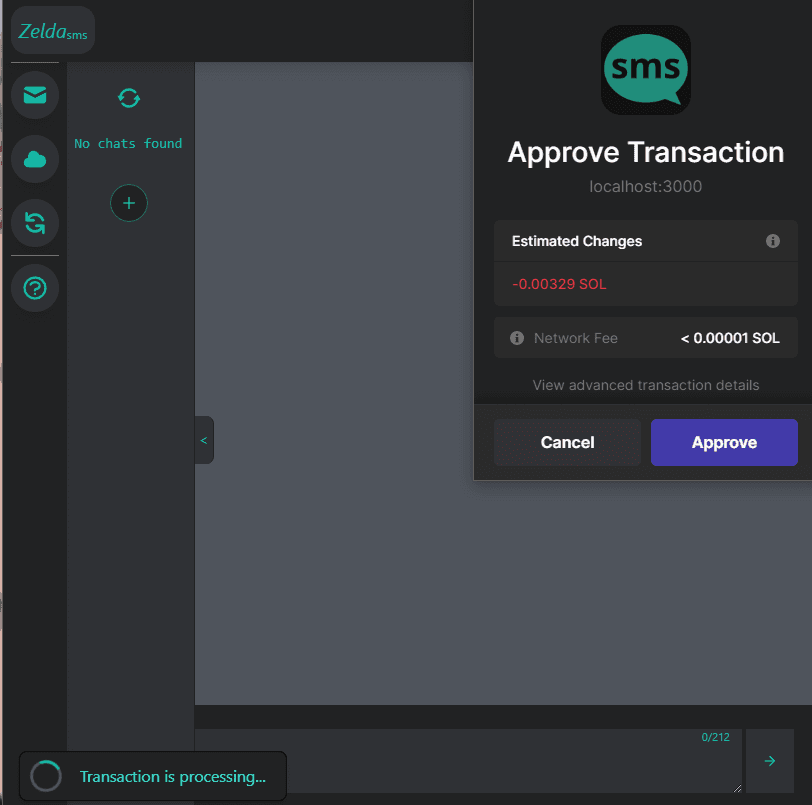Collapse the chat list side panel
The height and width of the screenshot is (805, 812).
(x=204, y=440)
